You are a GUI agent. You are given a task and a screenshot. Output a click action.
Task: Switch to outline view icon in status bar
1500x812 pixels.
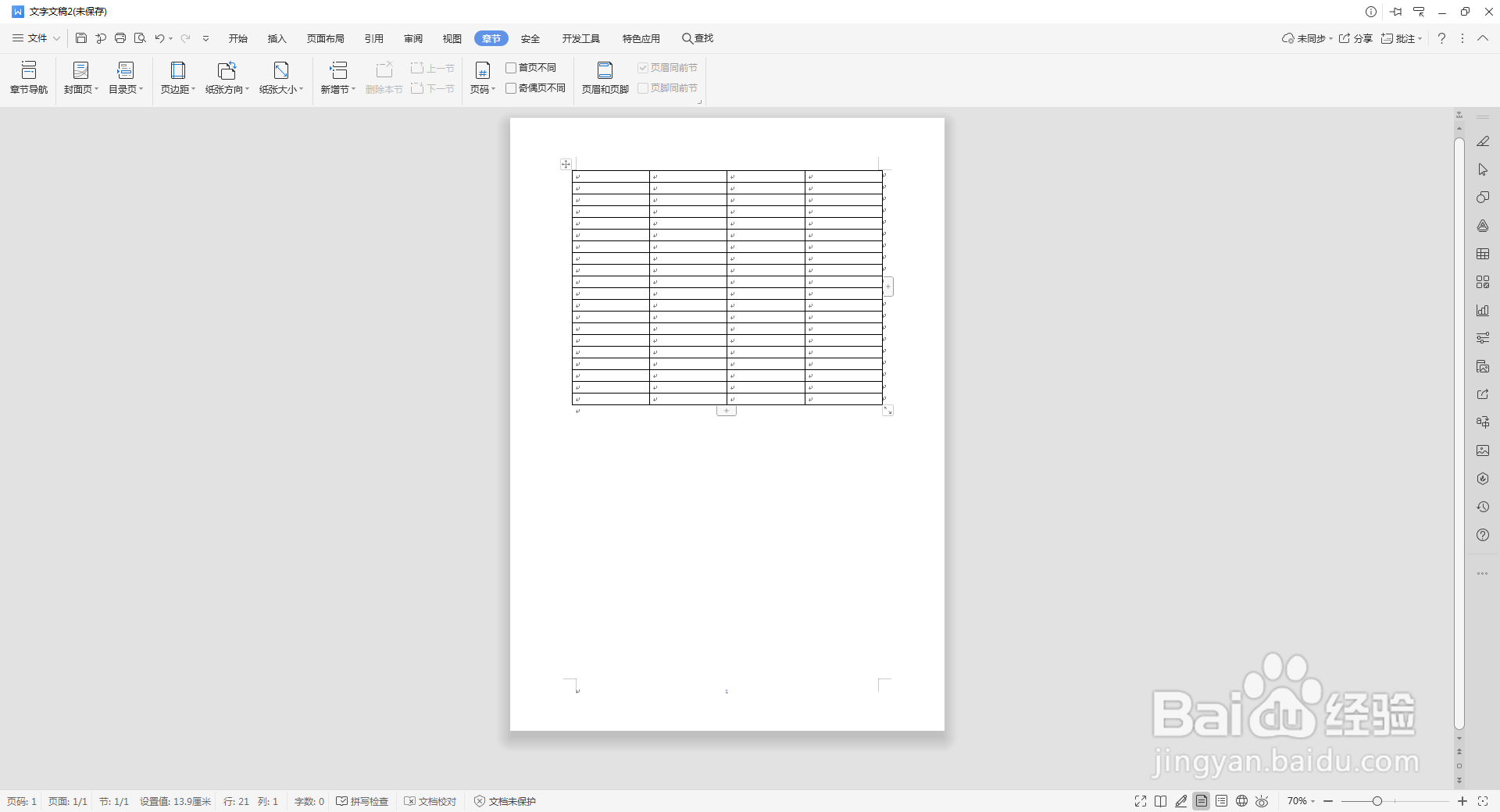tap(1222, 801)
